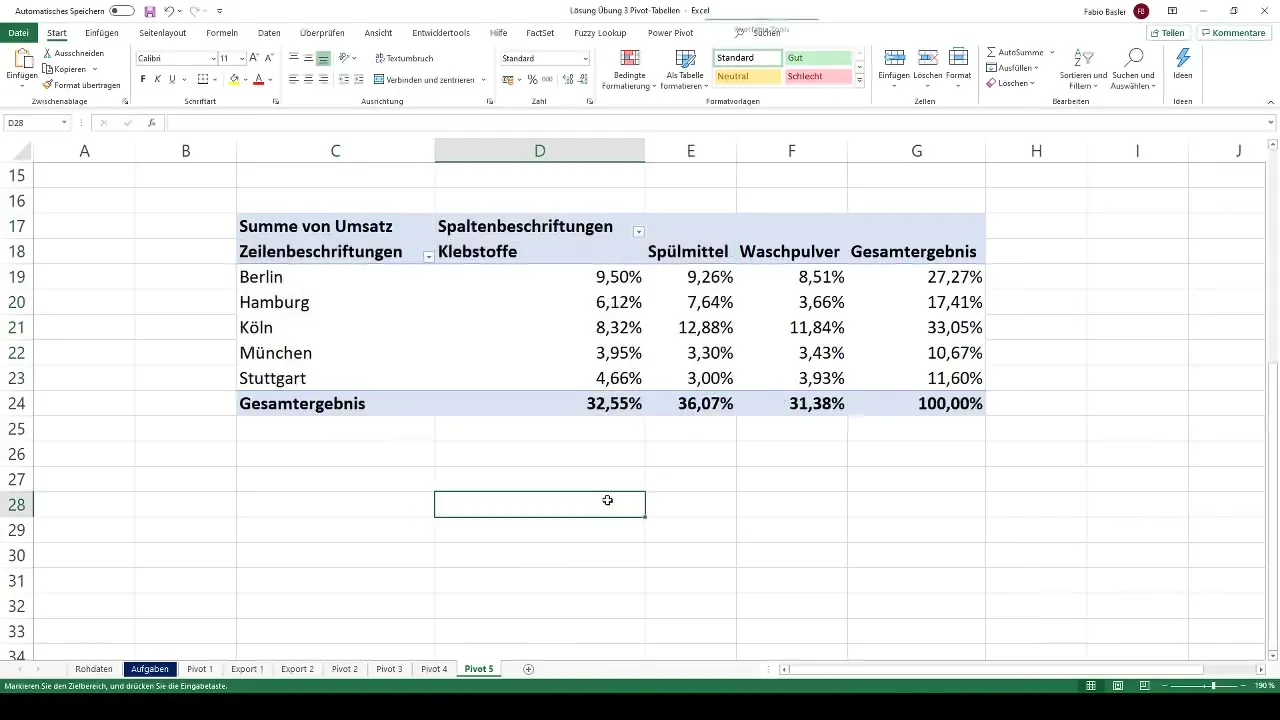
Task: Apply red font color A swatch
Action: (x=258, y=79)
